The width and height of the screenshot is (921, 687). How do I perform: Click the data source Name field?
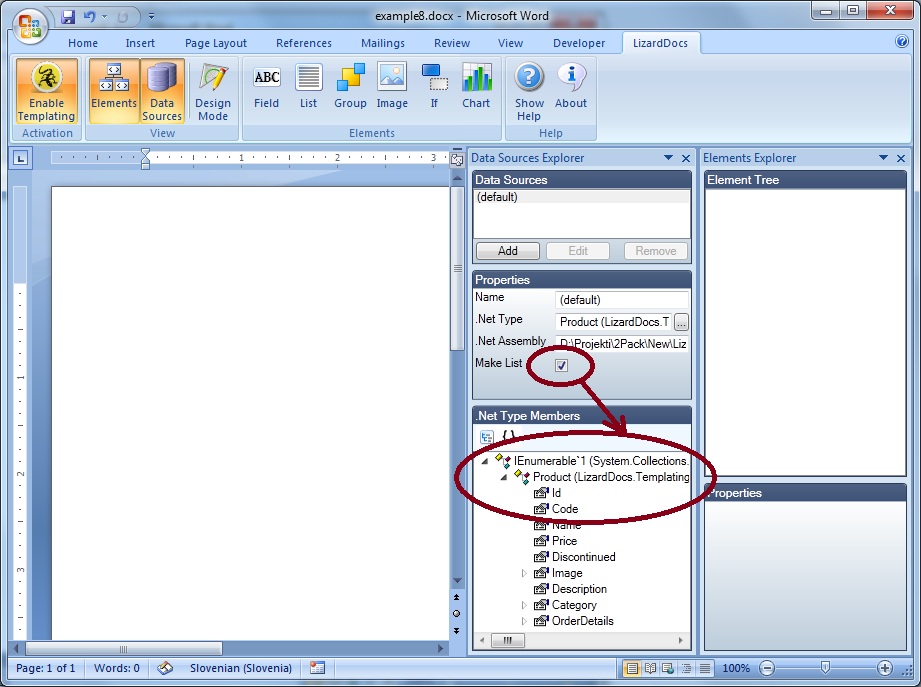tap(621, 299)
